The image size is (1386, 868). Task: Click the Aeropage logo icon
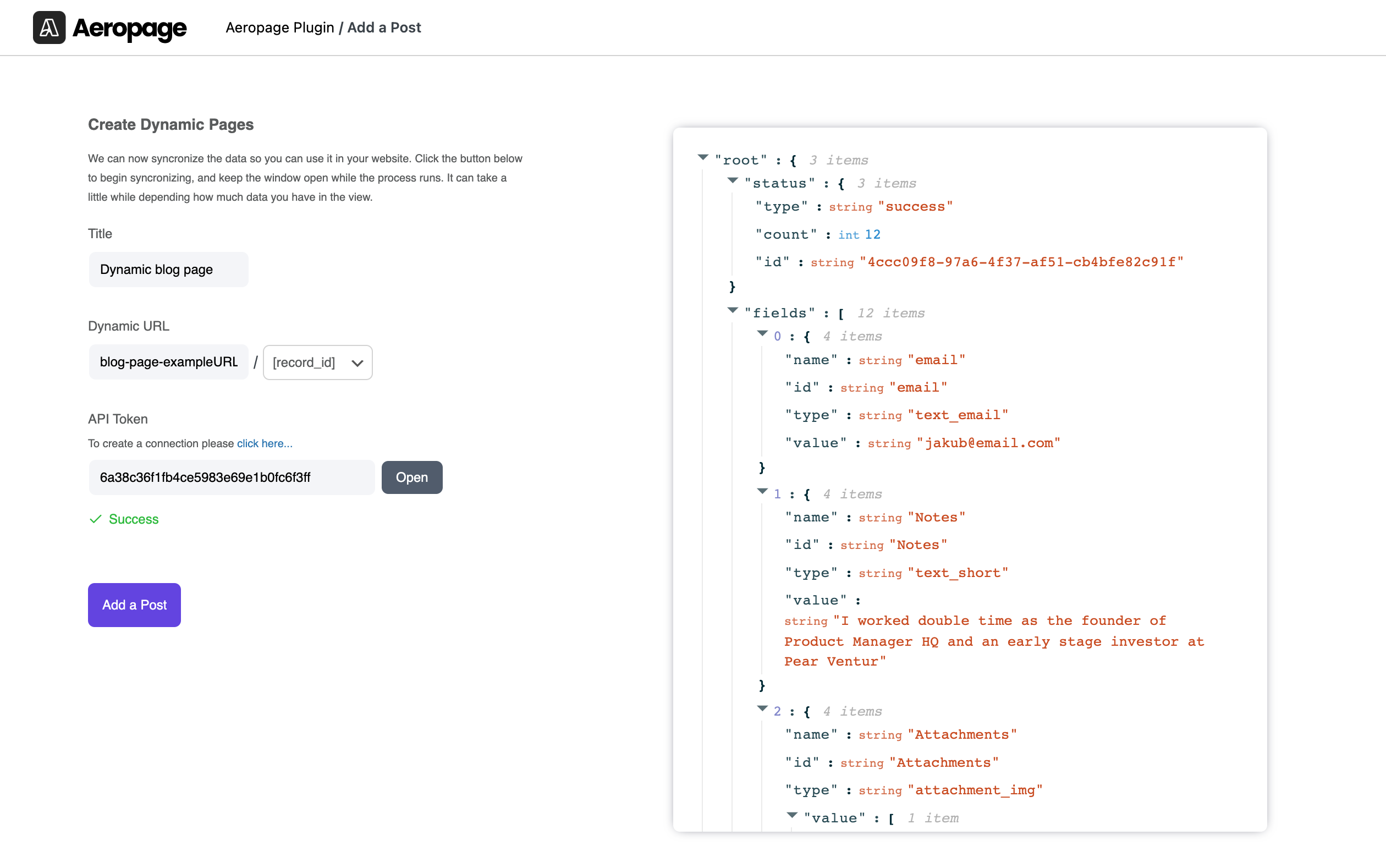click(50, 27)
